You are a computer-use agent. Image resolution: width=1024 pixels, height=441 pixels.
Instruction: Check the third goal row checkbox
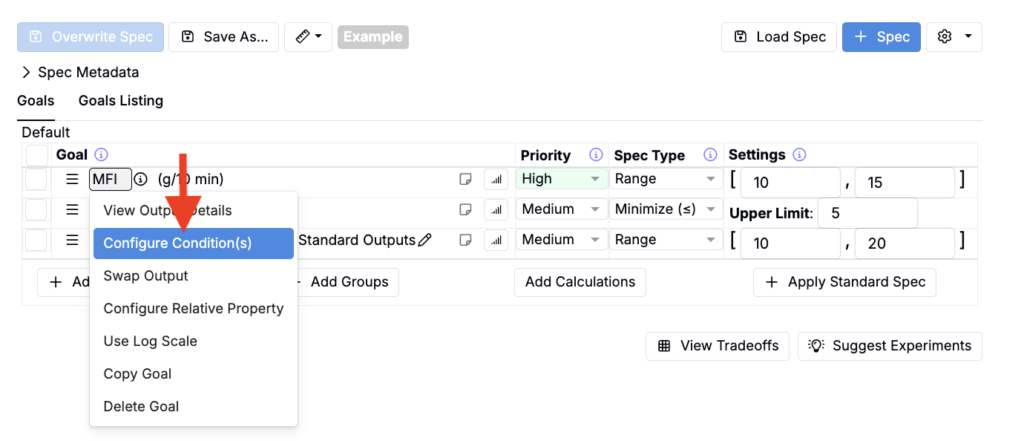pyautogui.click(x=37, y=240)
